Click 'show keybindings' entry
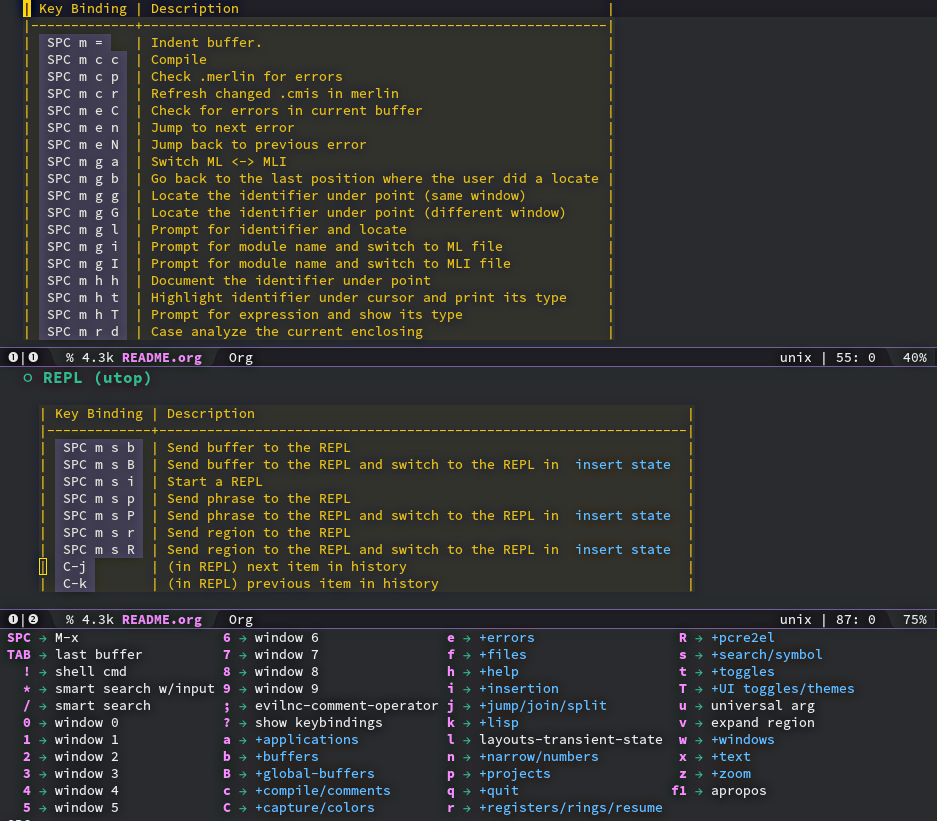Screen dimensions: 937x821 click(319, 722)
